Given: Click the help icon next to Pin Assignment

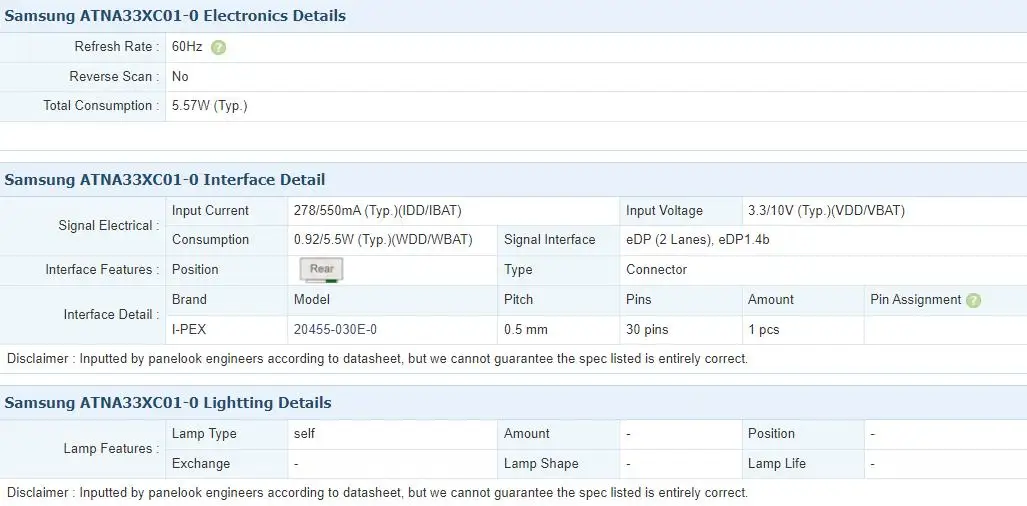Looking at the screenshot, I should pyautogui.click(x=973, y=300).
